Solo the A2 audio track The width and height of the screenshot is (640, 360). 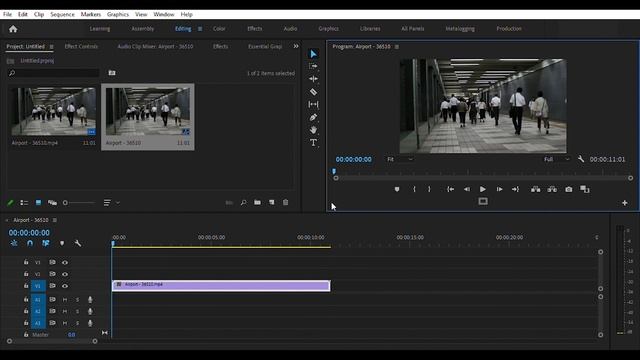(77, 311)
